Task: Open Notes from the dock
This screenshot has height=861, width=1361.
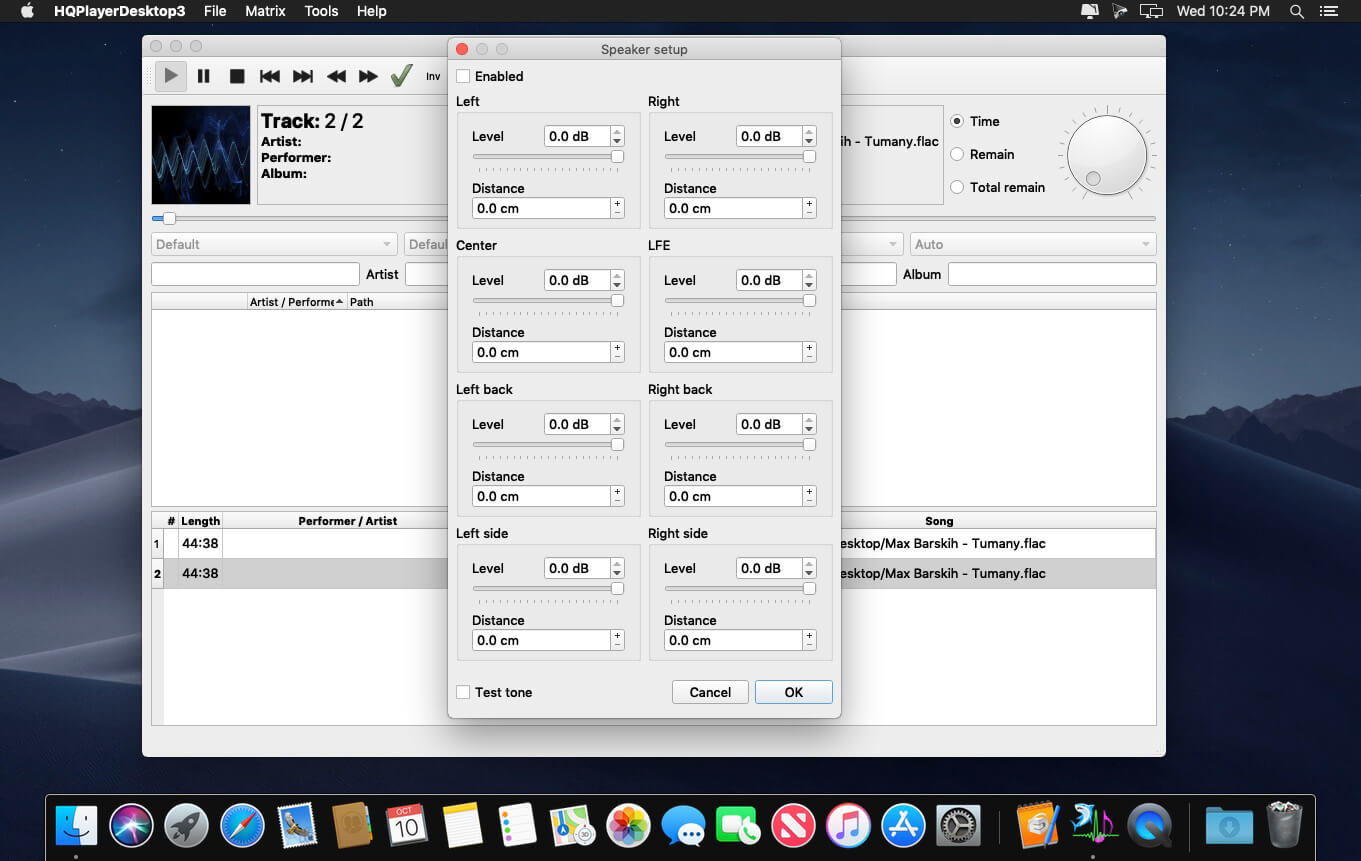Action: pos(462,826)
